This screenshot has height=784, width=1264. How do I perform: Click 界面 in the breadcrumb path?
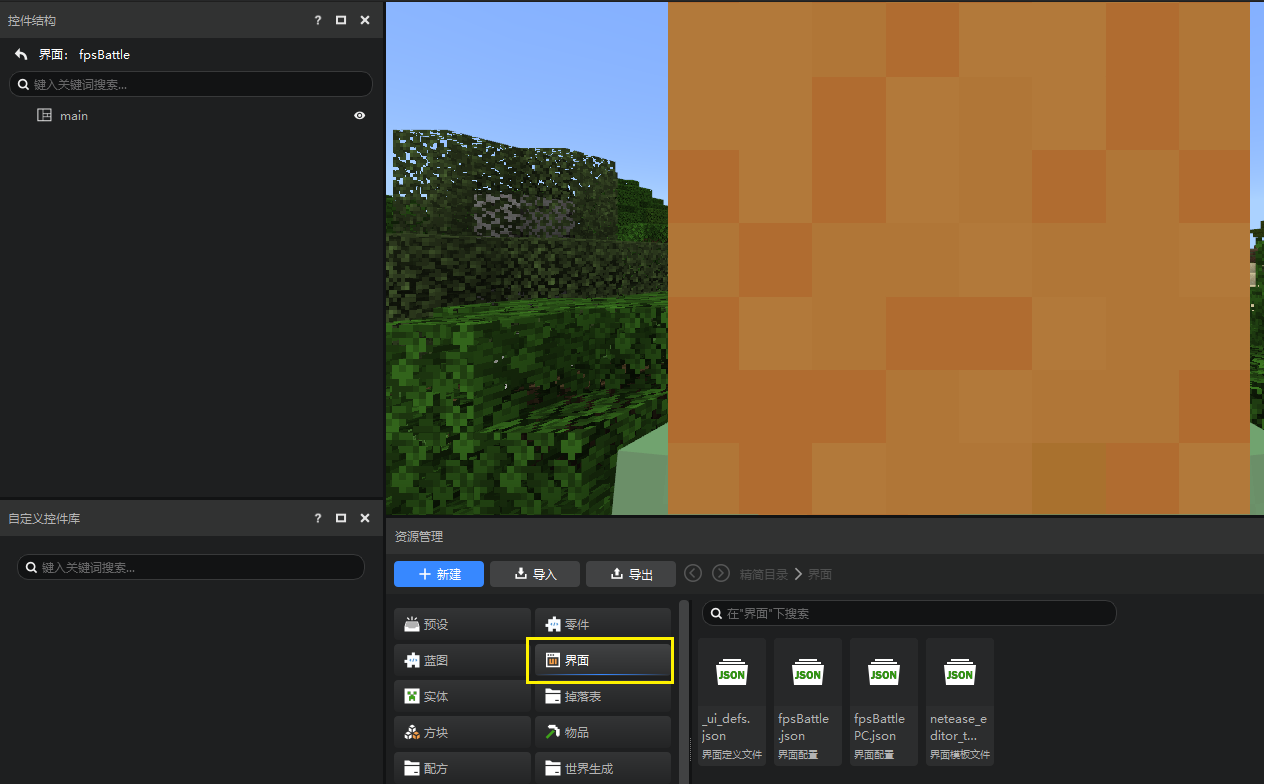point(820,574)
